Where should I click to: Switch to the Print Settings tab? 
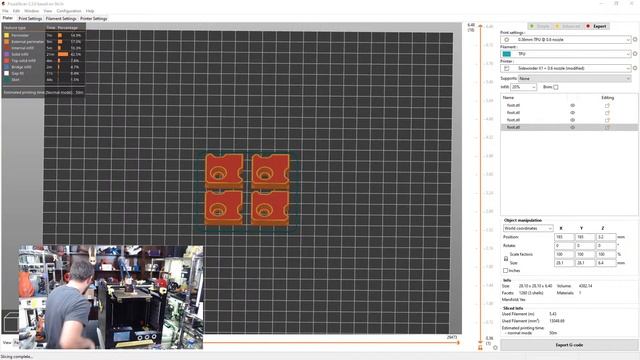click(x=30, y=18)
